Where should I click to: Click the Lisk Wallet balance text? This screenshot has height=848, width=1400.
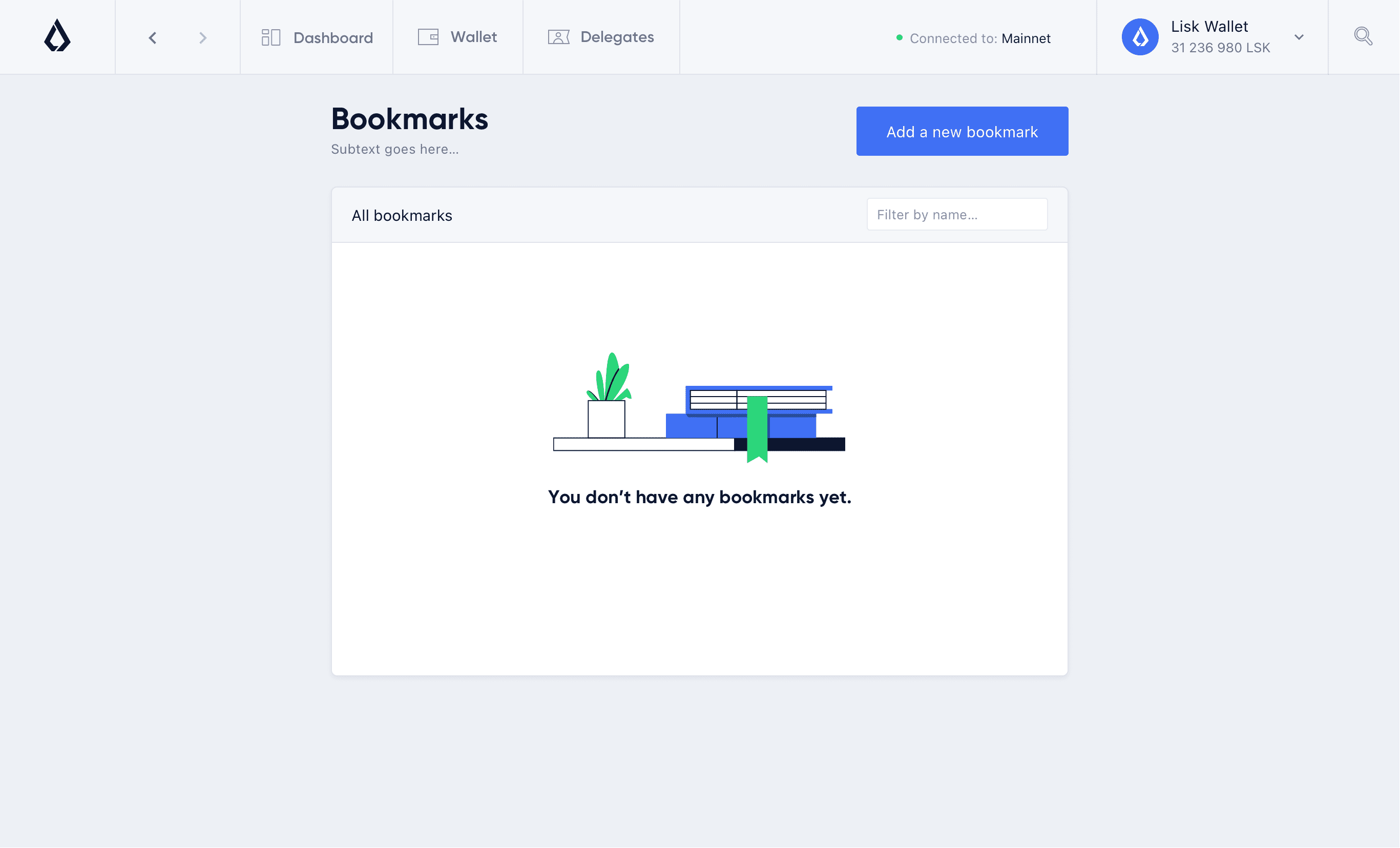1220,48
